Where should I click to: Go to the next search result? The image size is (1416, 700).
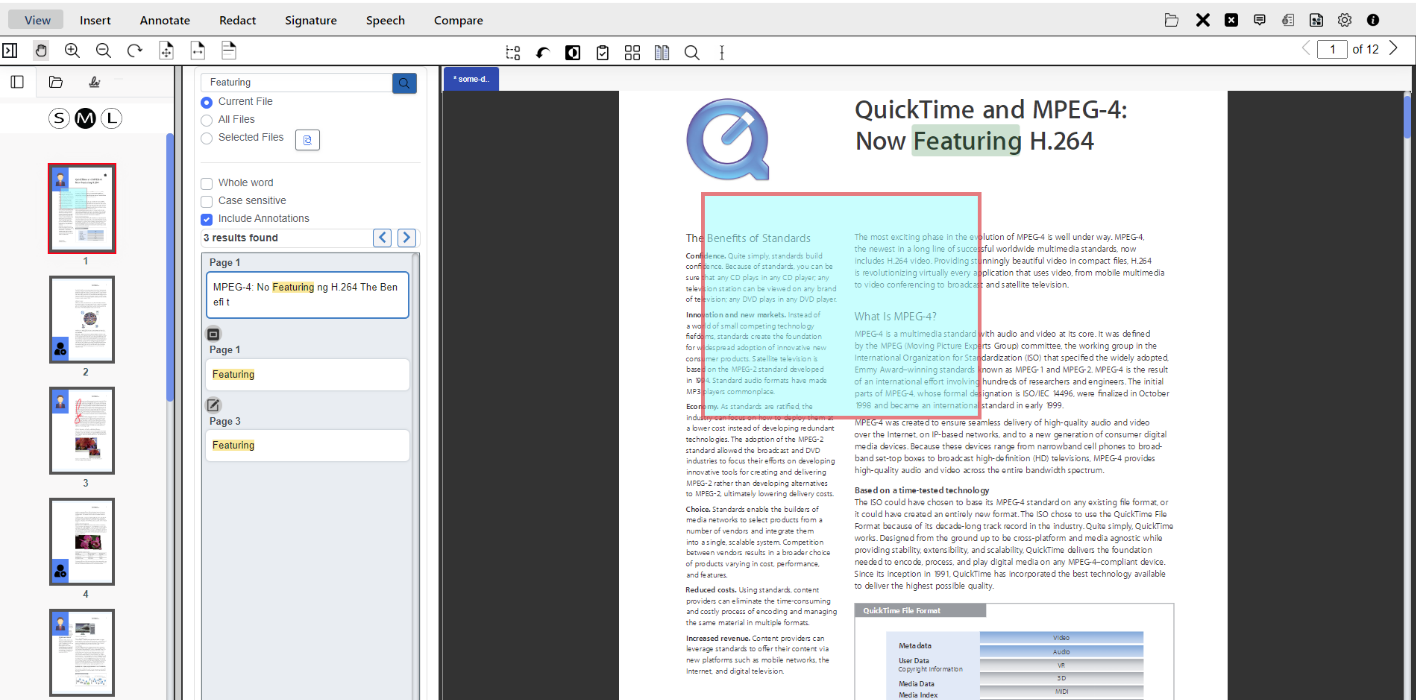pos(406,237)
